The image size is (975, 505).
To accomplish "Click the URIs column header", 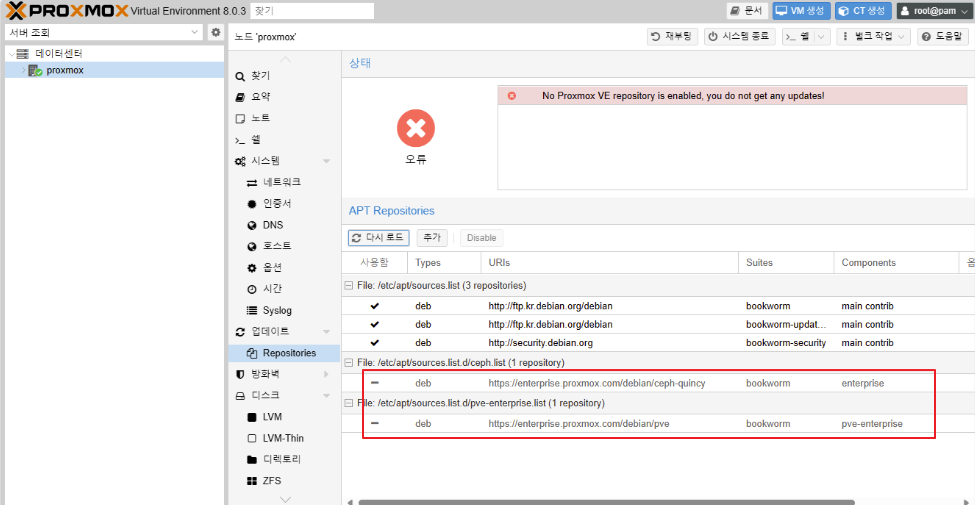I will 610,263.
